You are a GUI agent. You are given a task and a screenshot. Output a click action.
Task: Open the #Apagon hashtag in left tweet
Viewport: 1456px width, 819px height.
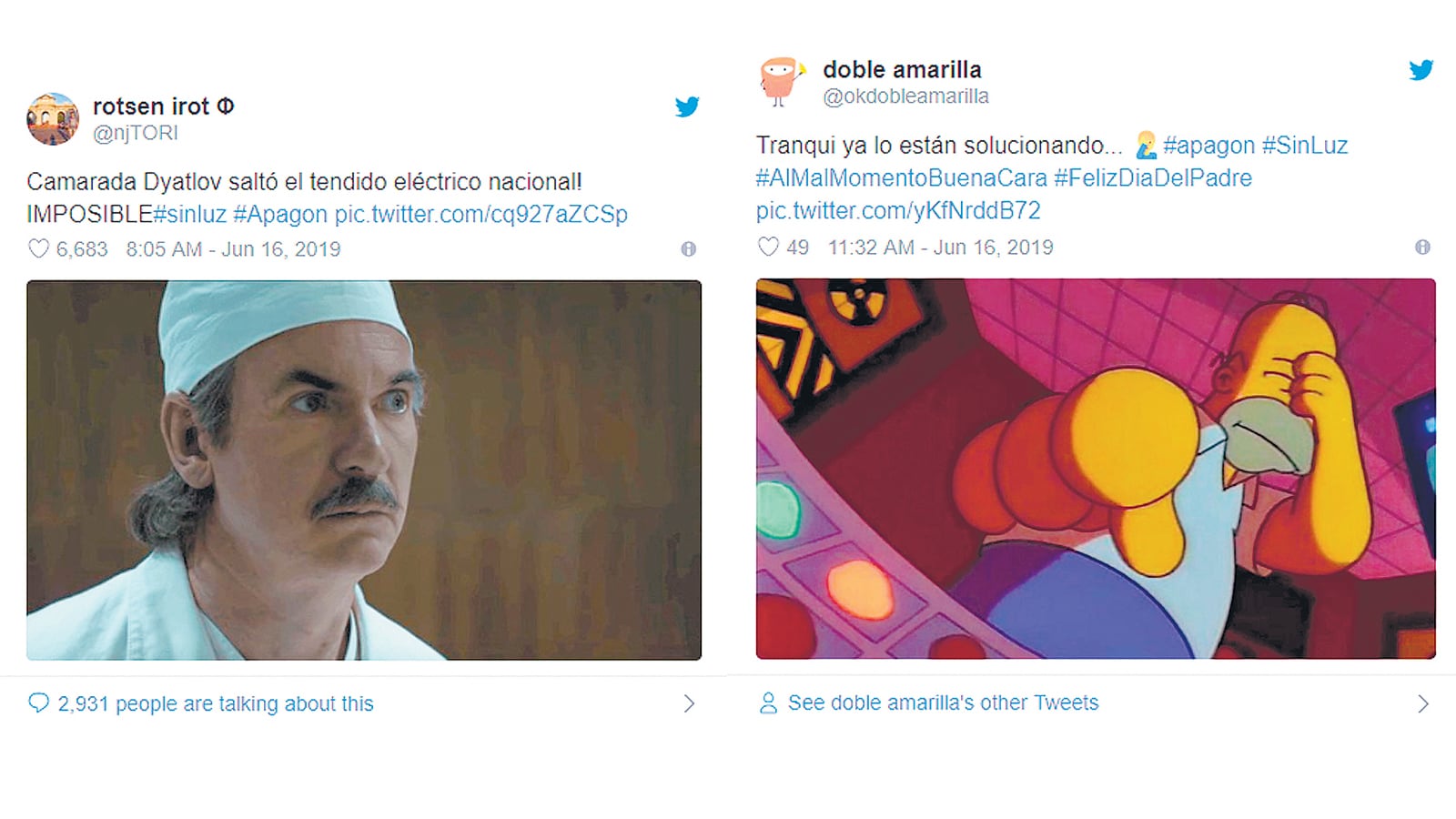[x=280, y=214]
